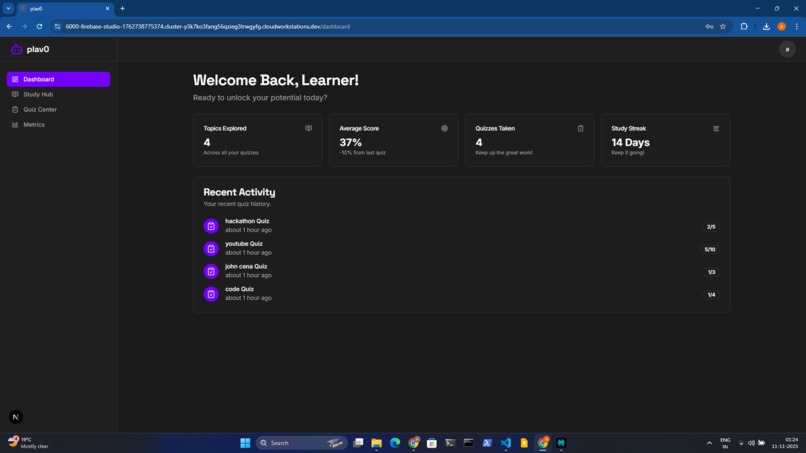The height and width of the screenshot is (453, 806).
Task: Select the john cena Quiz entry
Action: 462,271
